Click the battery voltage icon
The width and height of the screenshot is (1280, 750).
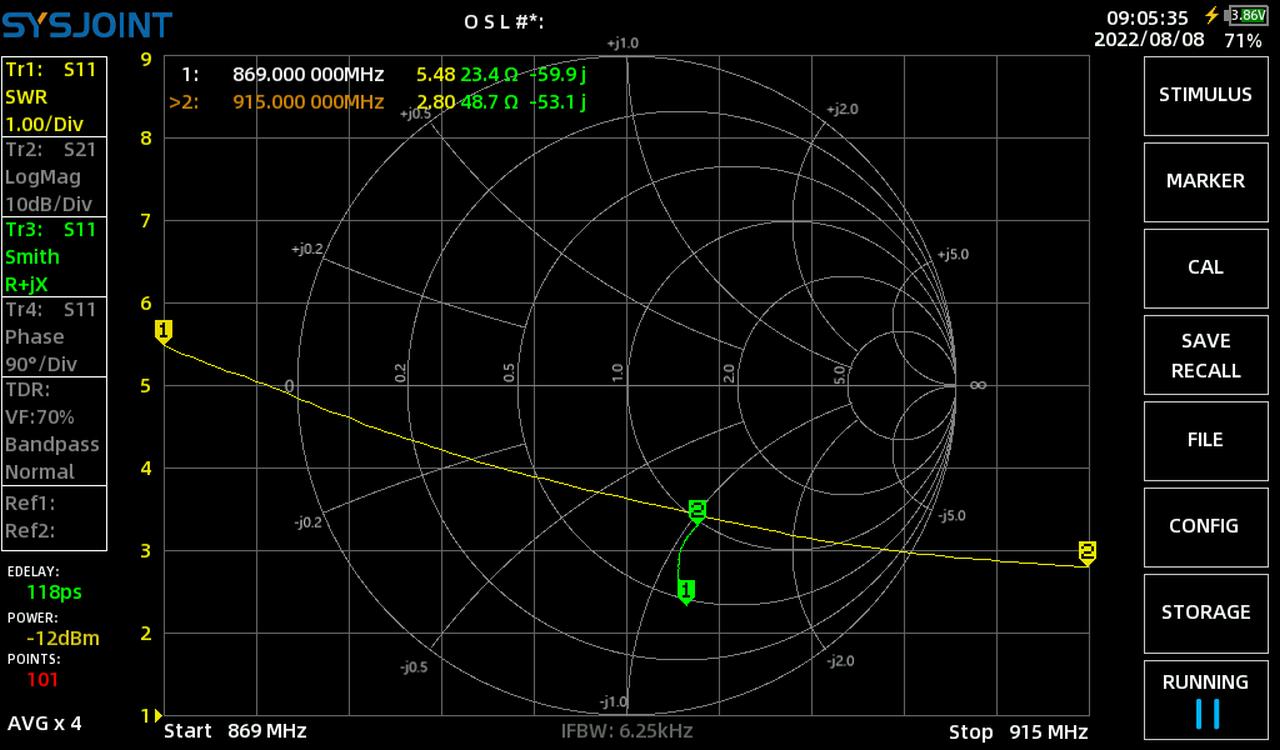coord(1248,15)
